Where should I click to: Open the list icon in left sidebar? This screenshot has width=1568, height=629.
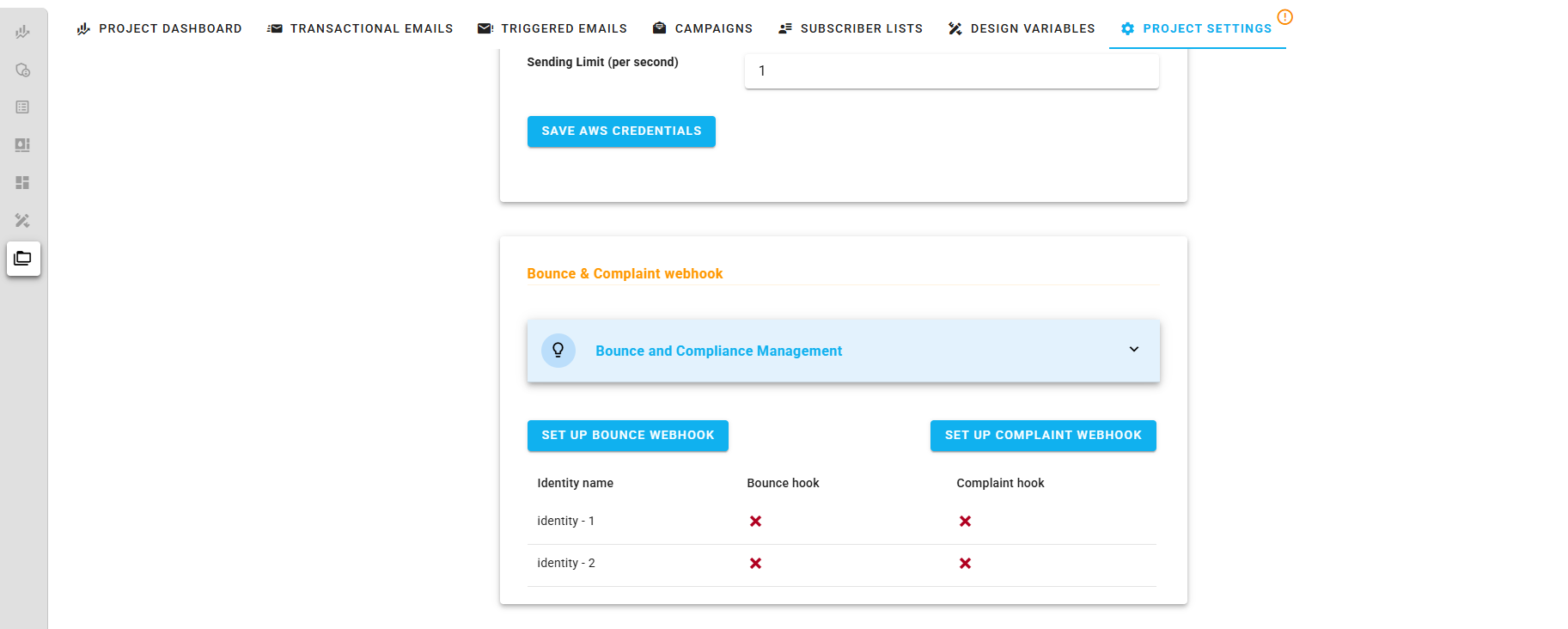click(22, 107)
